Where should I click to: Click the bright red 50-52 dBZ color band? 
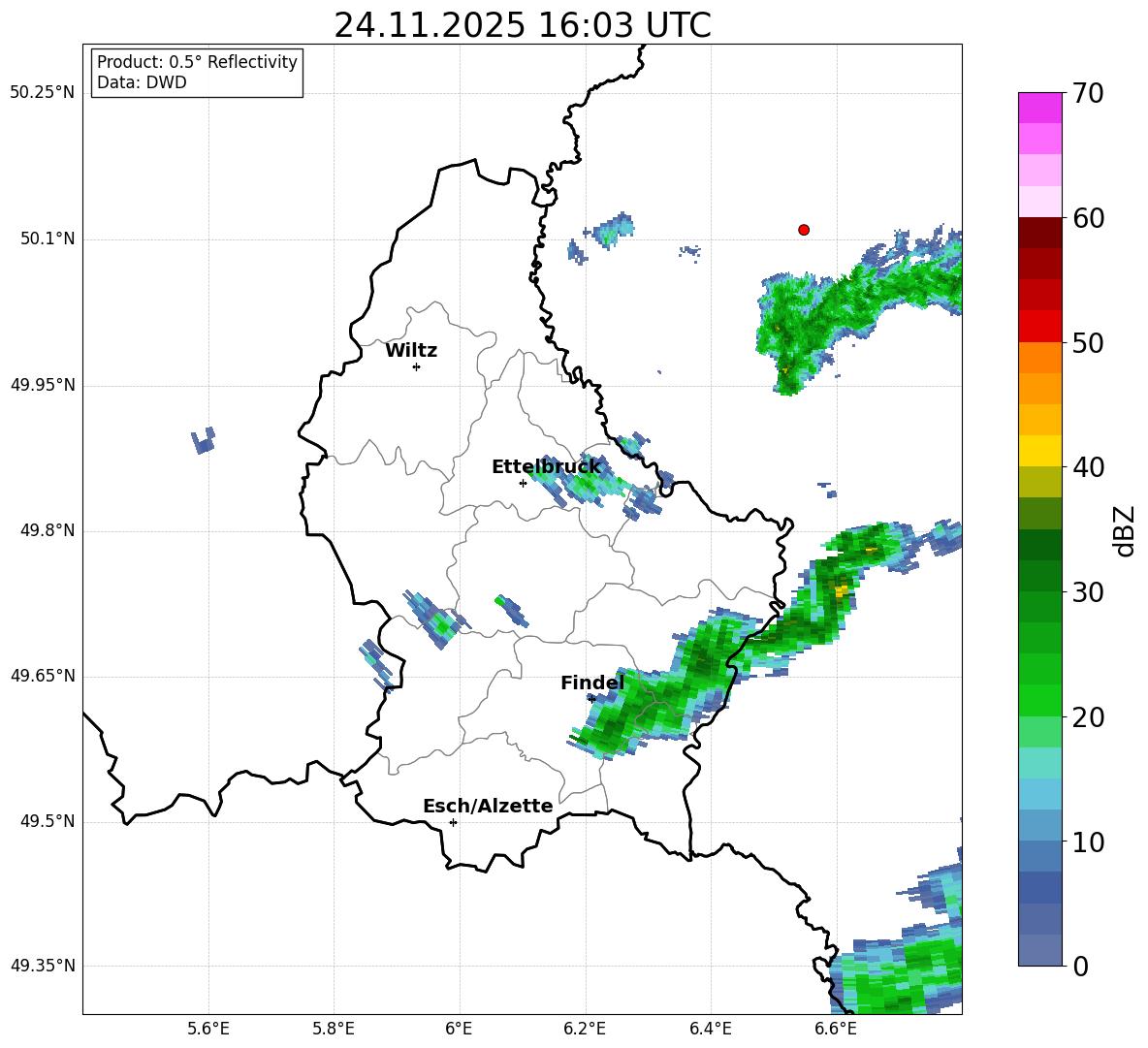click(x=1040, y=327)
